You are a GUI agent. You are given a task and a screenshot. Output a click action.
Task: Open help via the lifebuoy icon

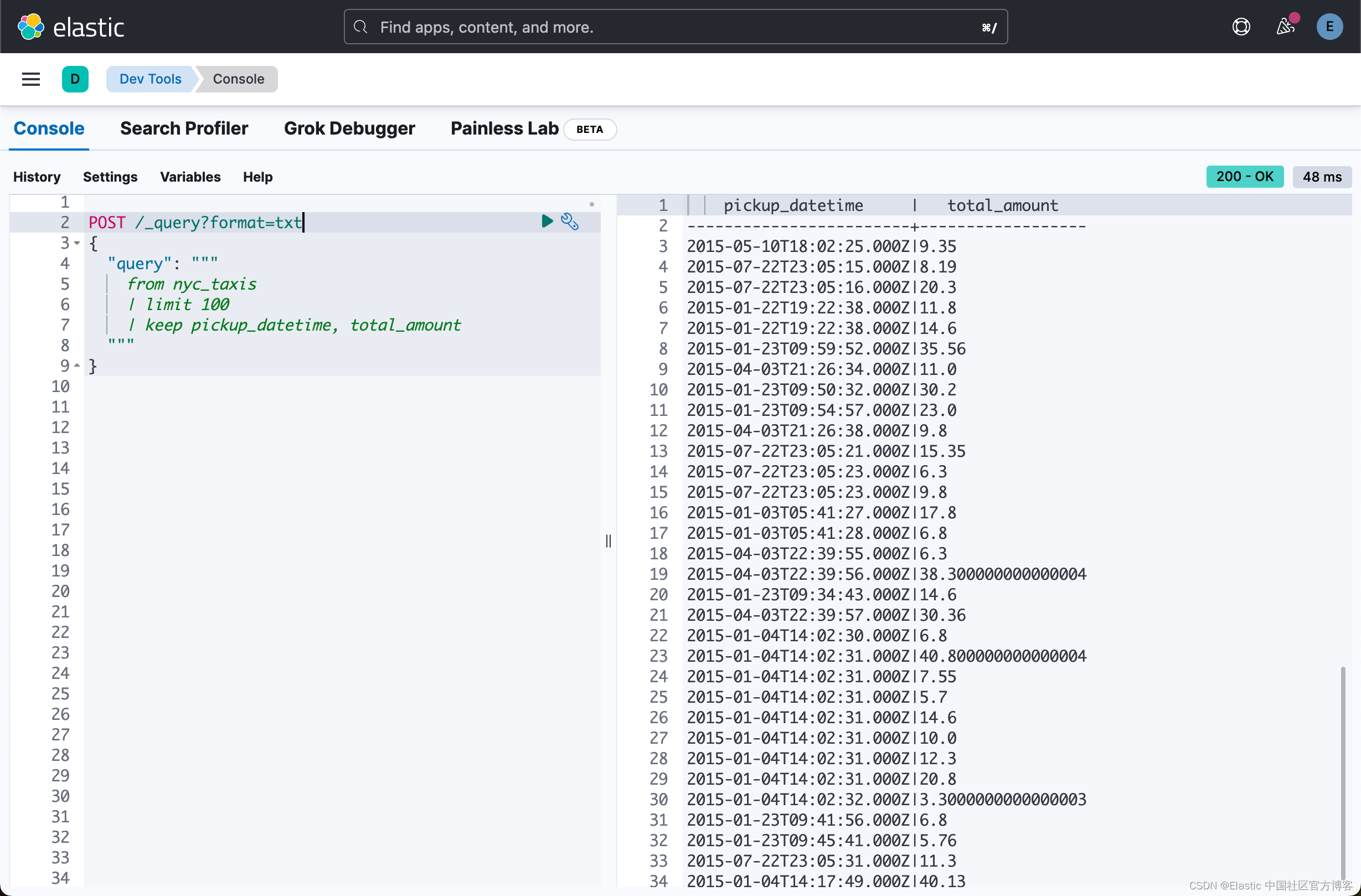(1240, 26)
